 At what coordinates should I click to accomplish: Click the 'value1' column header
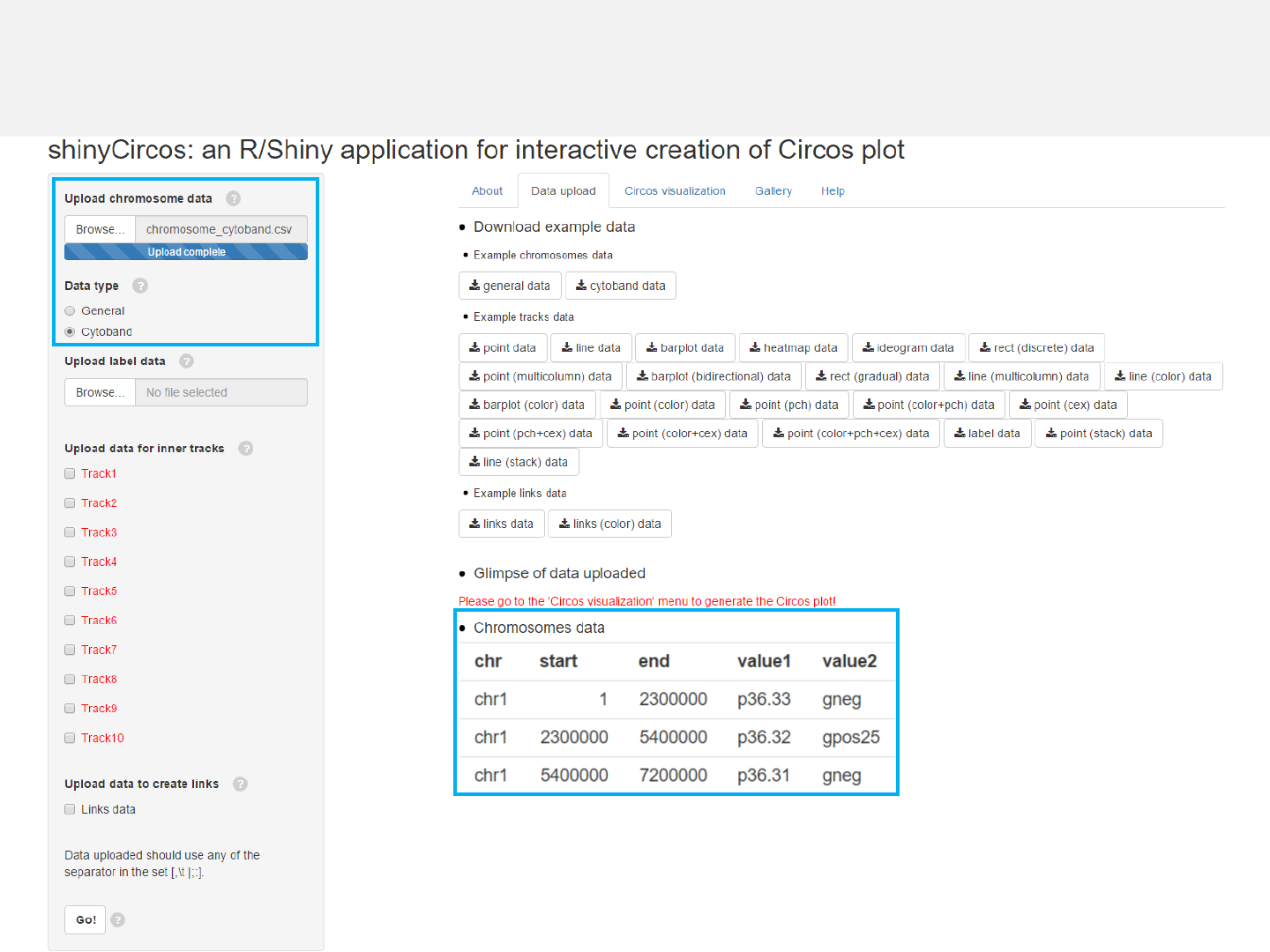tap(764, 661)
